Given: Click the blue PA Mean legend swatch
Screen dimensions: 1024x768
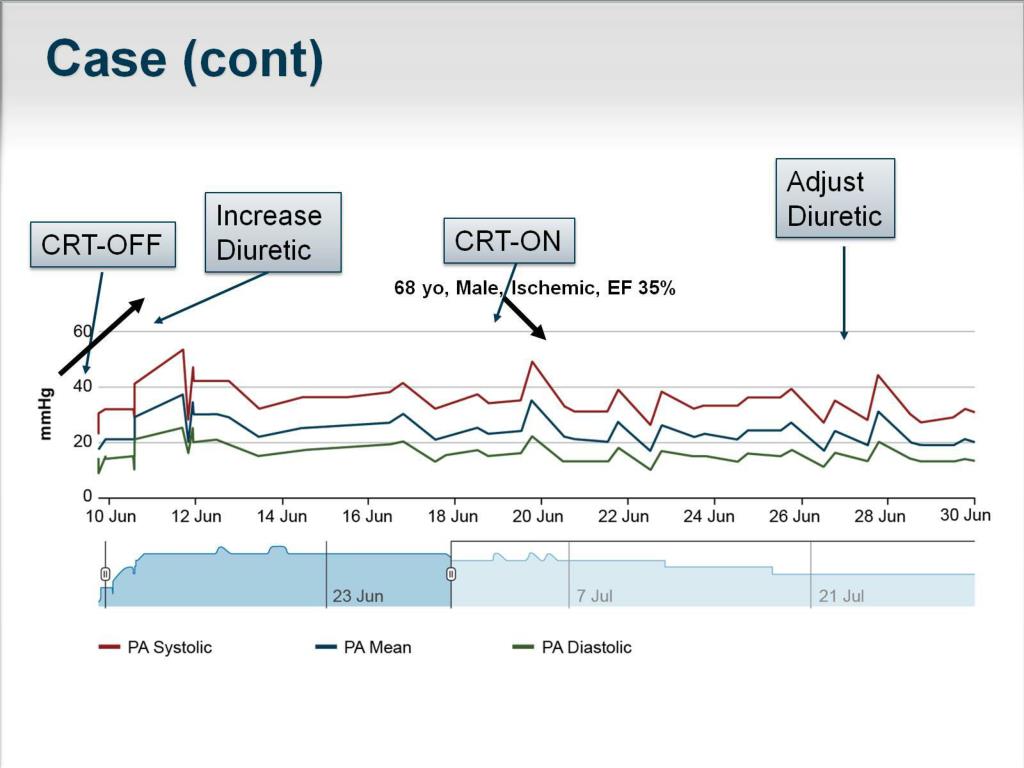Looking at the screenshot, I should pyautogui.click(x=326, y=647).
